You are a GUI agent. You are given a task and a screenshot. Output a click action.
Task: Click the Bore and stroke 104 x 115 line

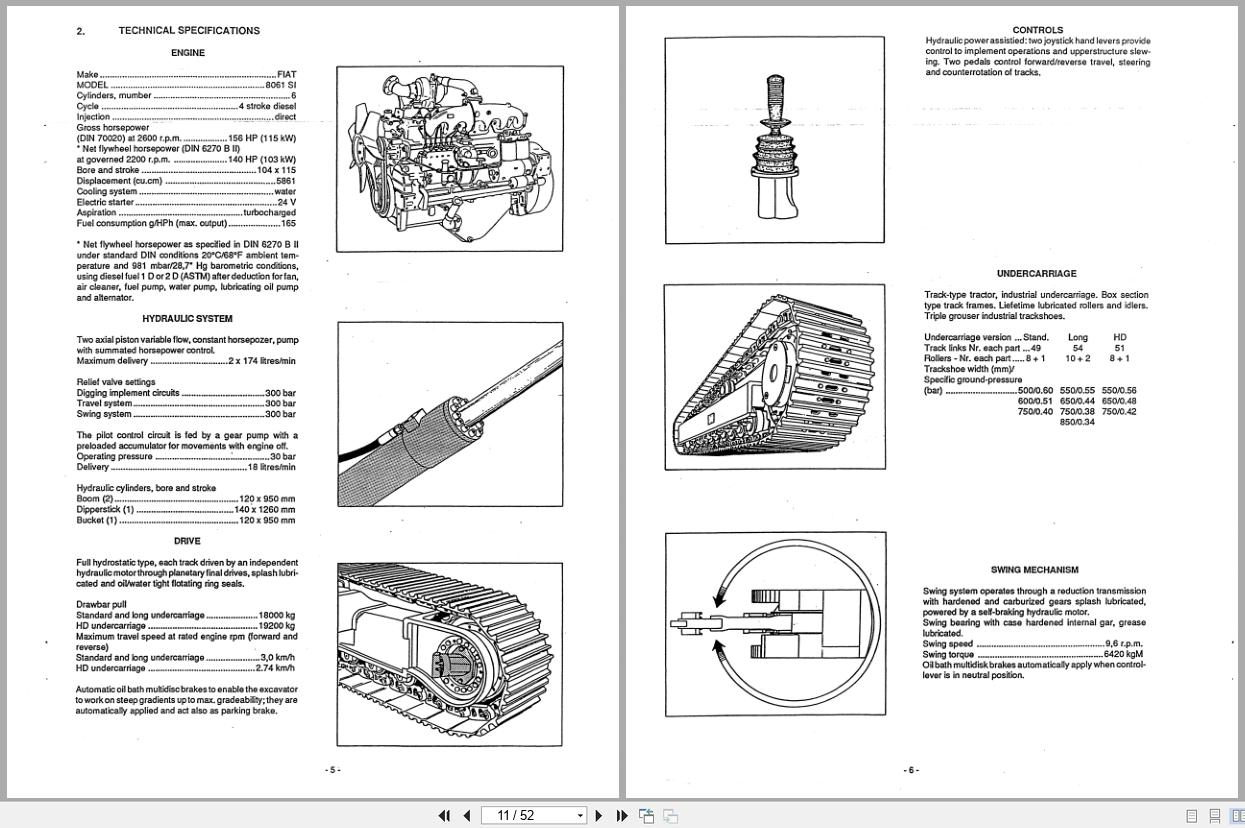(x=186, y=170)
